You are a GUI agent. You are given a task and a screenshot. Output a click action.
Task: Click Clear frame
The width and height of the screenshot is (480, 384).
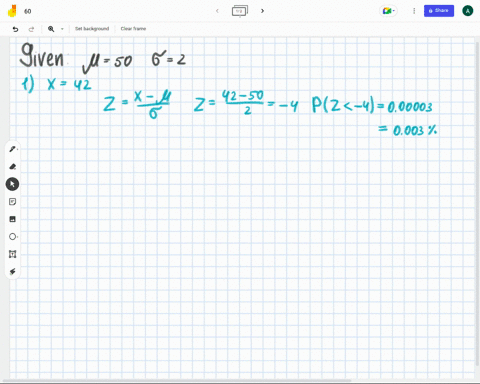(x=133, y=29)
